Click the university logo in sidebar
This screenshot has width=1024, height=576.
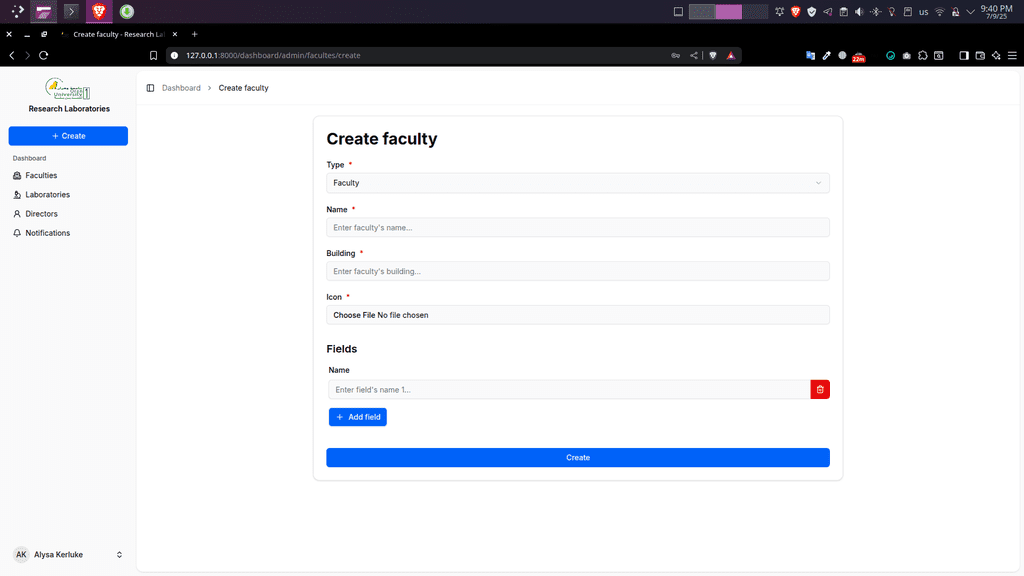[68, 89]
